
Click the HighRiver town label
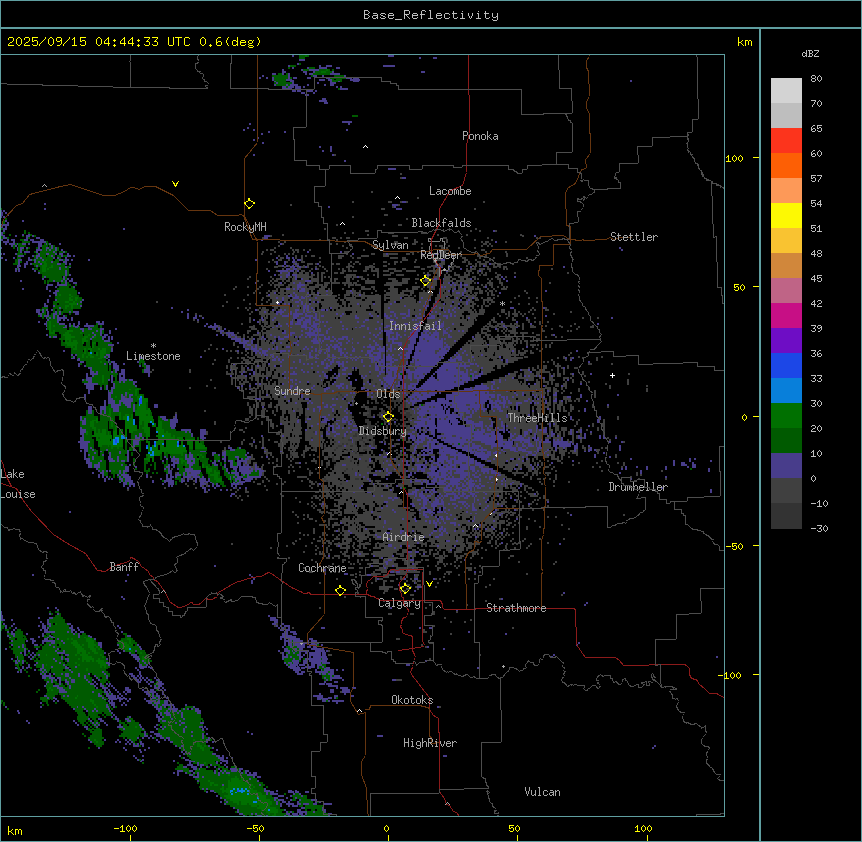(x=430, y=743)
